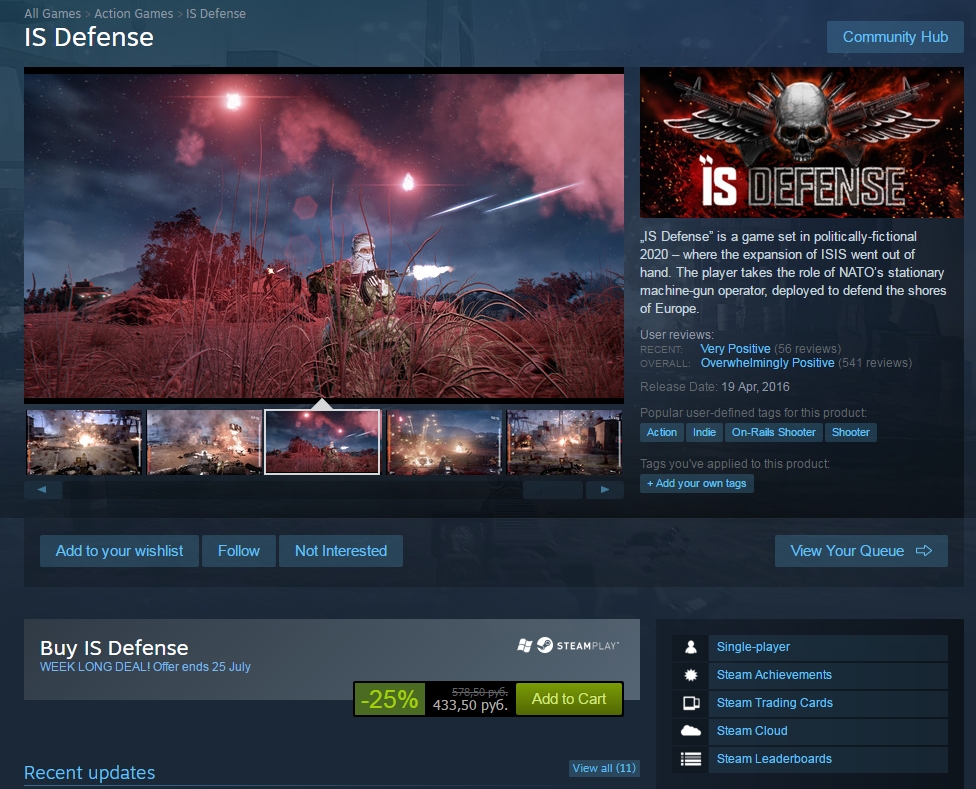Image resolution: width=976 pixels, height=789 pixels.
Task: Select the fifth screenshot thumbnail
Action: pos(564,442)
